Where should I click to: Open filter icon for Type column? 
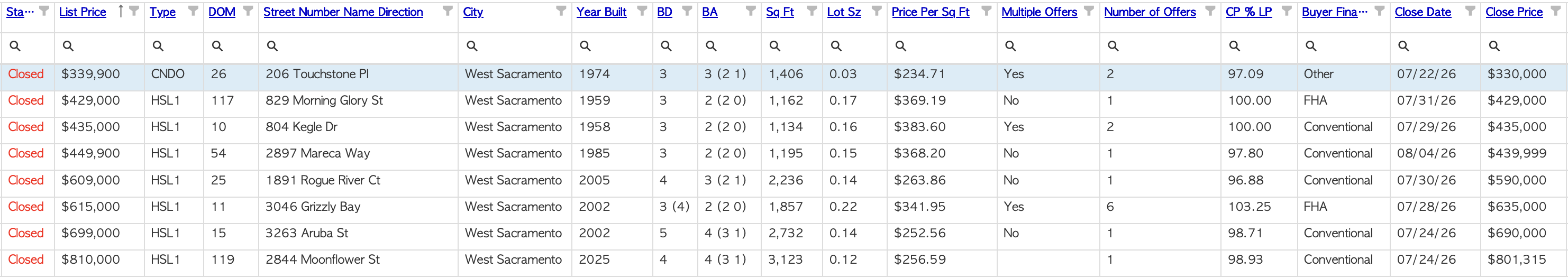[x=193, y=11]
